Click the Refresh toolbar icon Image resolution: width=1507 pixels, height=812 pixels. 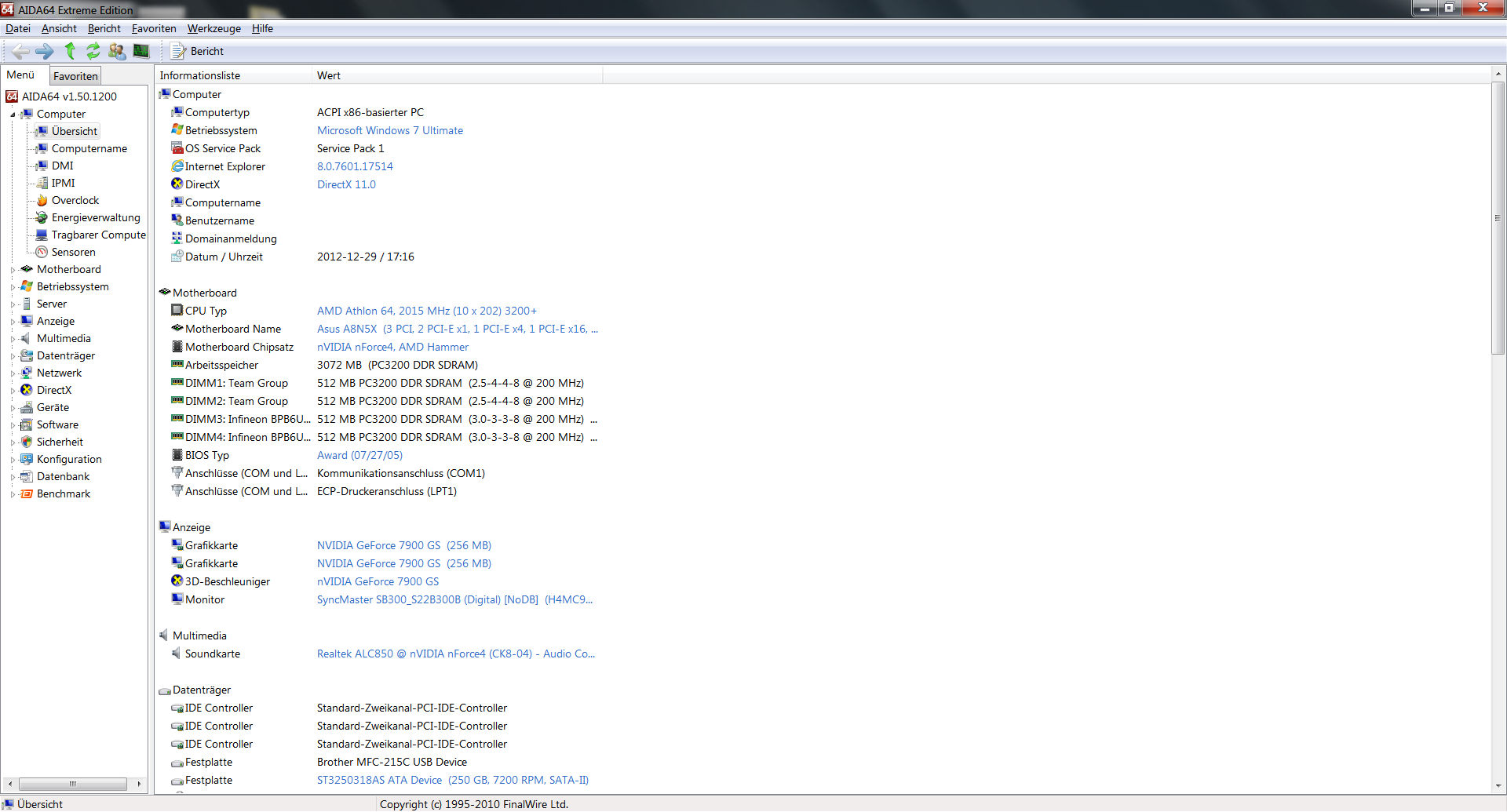(93, 51)
